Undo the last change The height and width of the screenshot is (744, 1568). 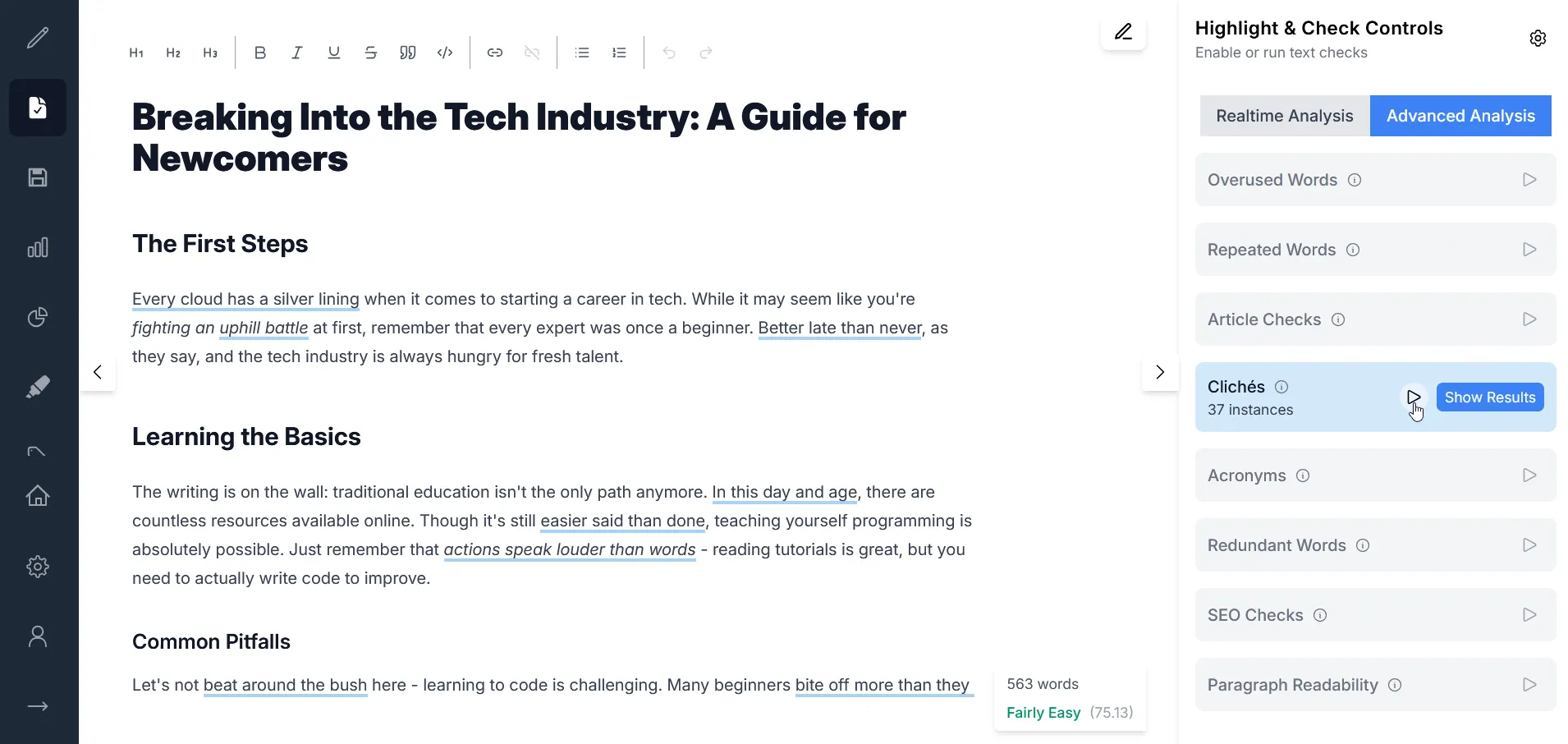point(669,52)
